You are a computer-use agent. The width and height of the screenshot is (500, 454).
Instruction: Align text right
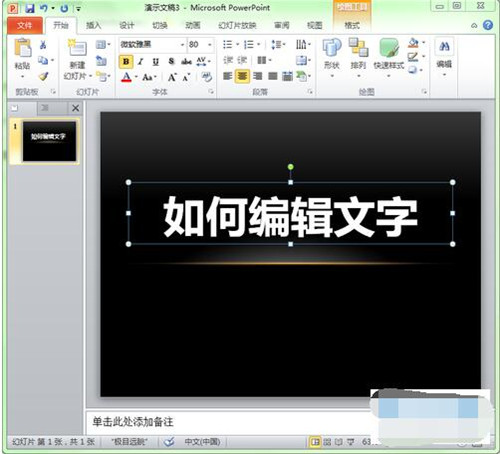[x=257, y=76]
